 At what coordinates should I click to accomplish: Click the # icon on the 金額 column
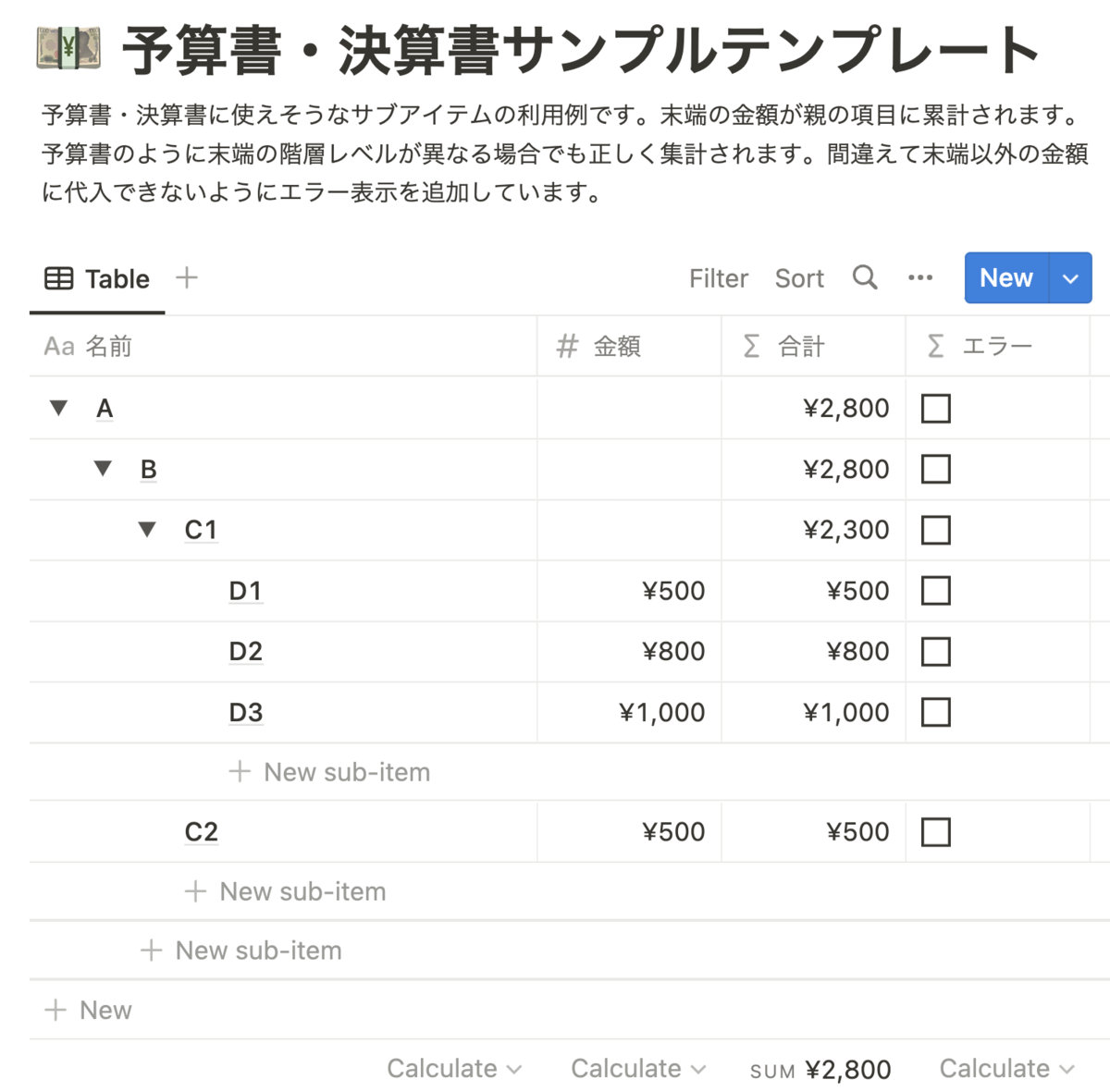pyautogui.click(x=566, y=346)
